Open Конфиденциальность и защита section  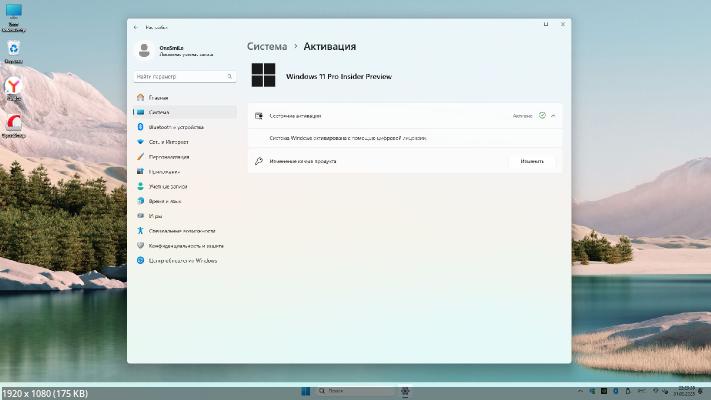185,246
